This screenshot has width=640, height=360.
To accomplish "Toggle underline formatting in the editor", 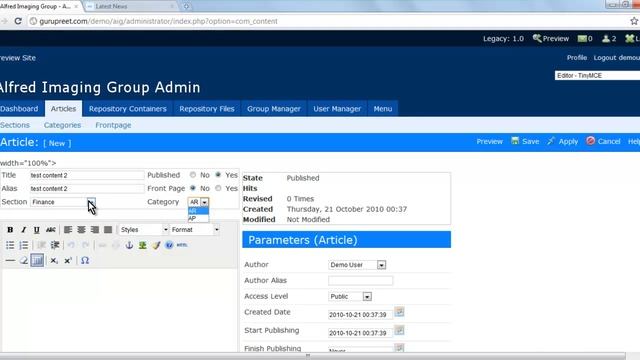I will point(37,230).
